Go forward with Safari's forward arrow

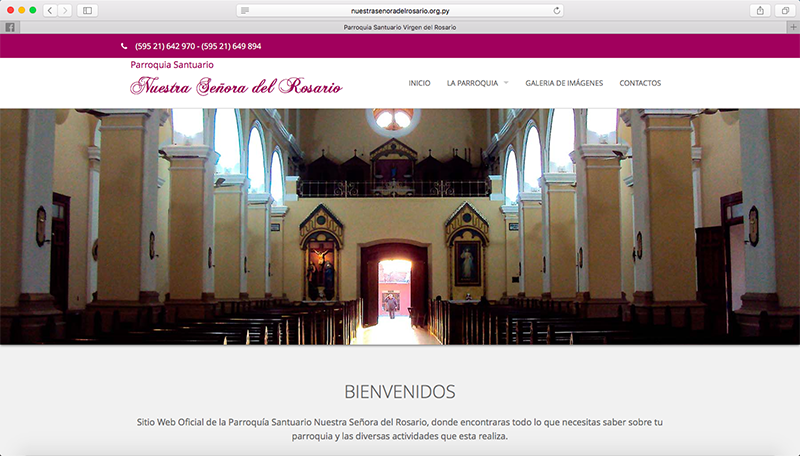point(64,10)
